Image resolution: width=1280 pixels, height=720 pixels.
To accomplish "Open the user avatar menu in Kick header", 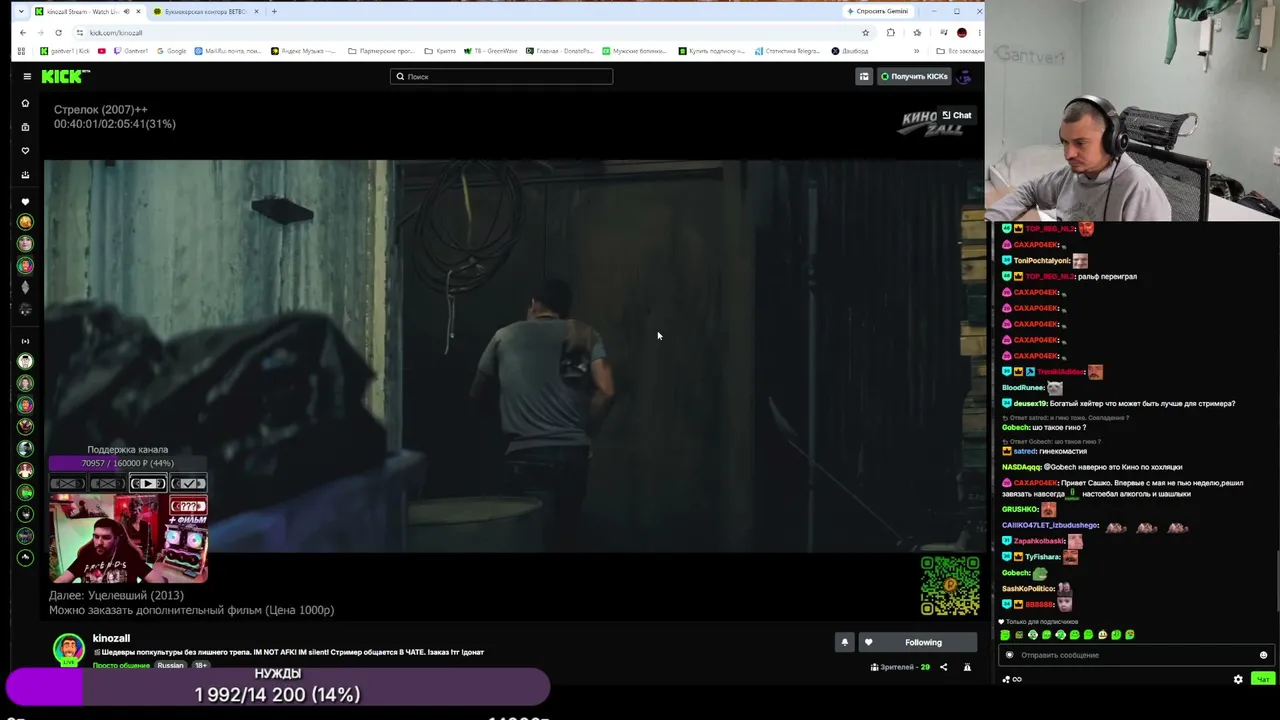I will pos(965,76).
